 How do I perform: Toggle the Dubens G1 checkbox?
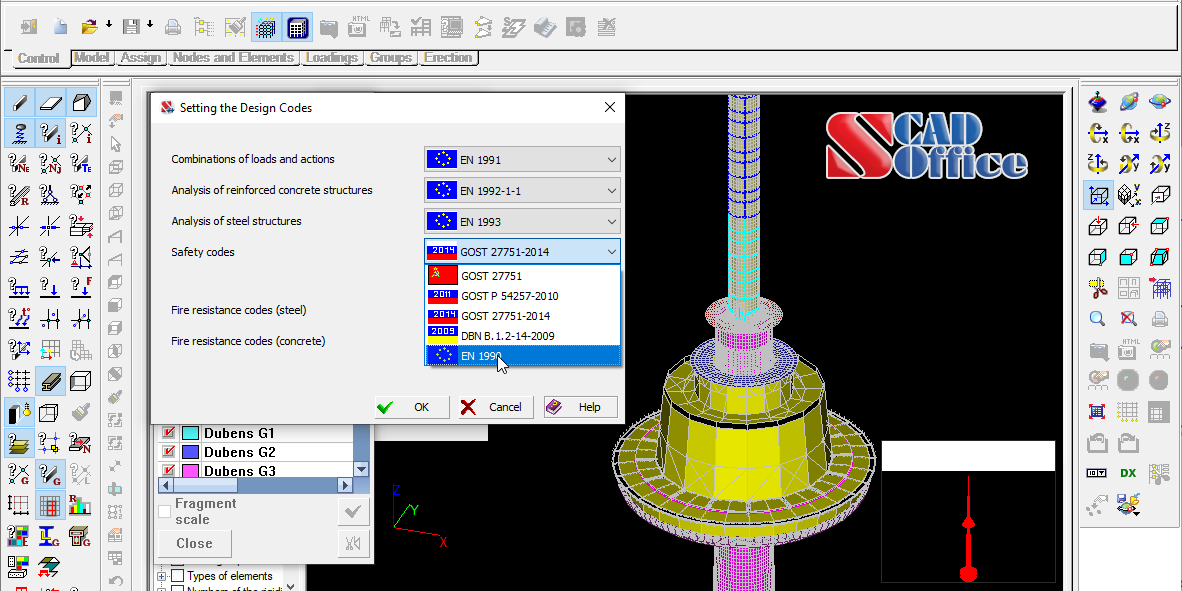168,433
